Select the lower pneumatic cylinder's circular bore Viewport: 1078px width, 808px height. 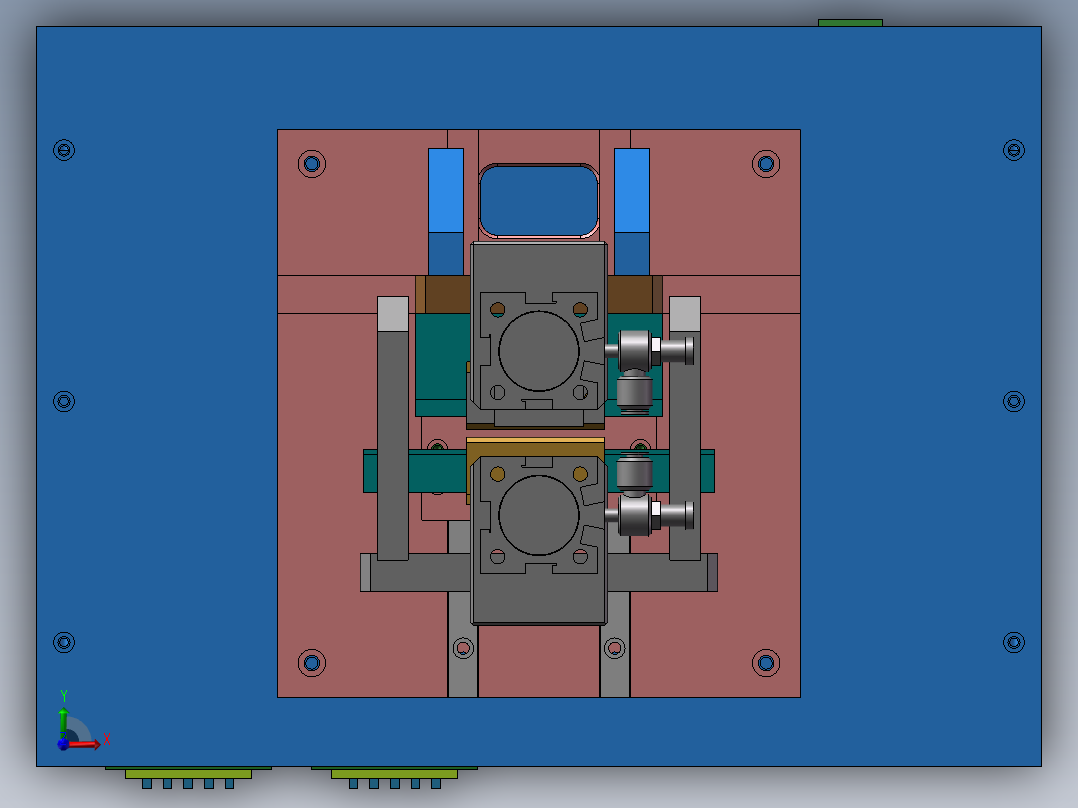click(x=538, y=514)
